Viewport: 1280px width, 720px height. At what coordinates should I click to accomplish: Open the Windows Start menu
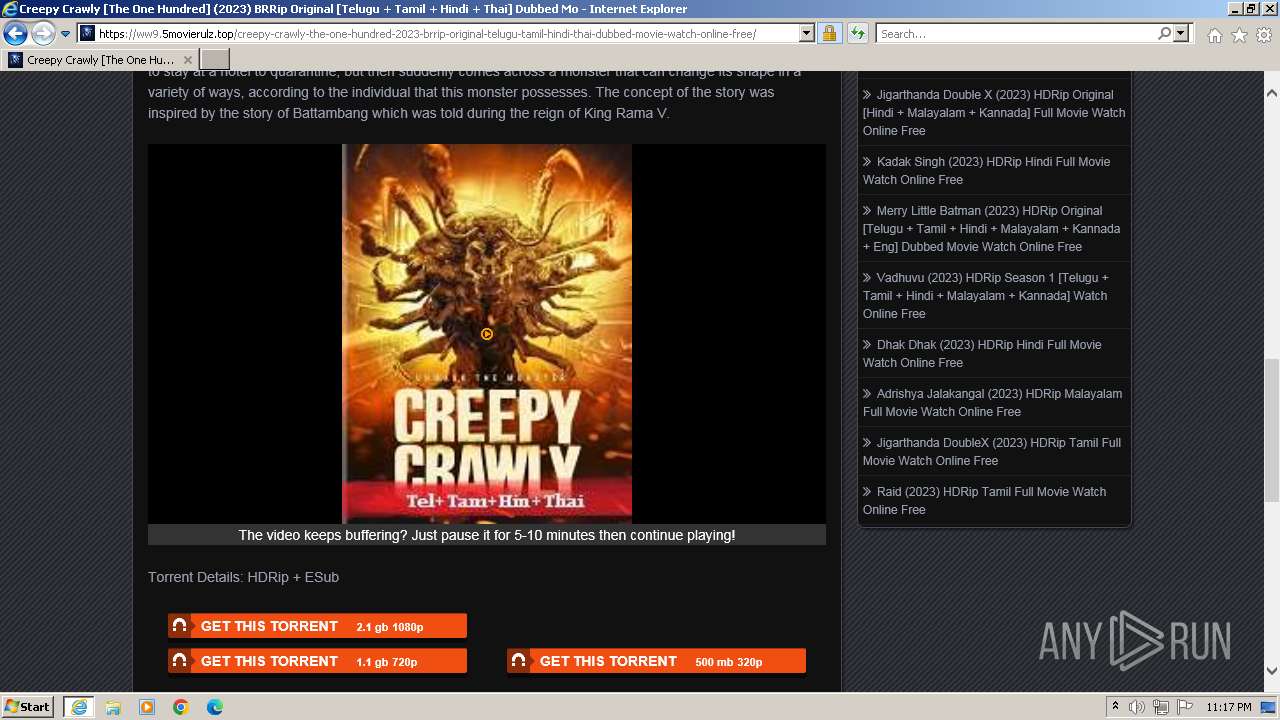pyautogui.click(x=28, y=707)
